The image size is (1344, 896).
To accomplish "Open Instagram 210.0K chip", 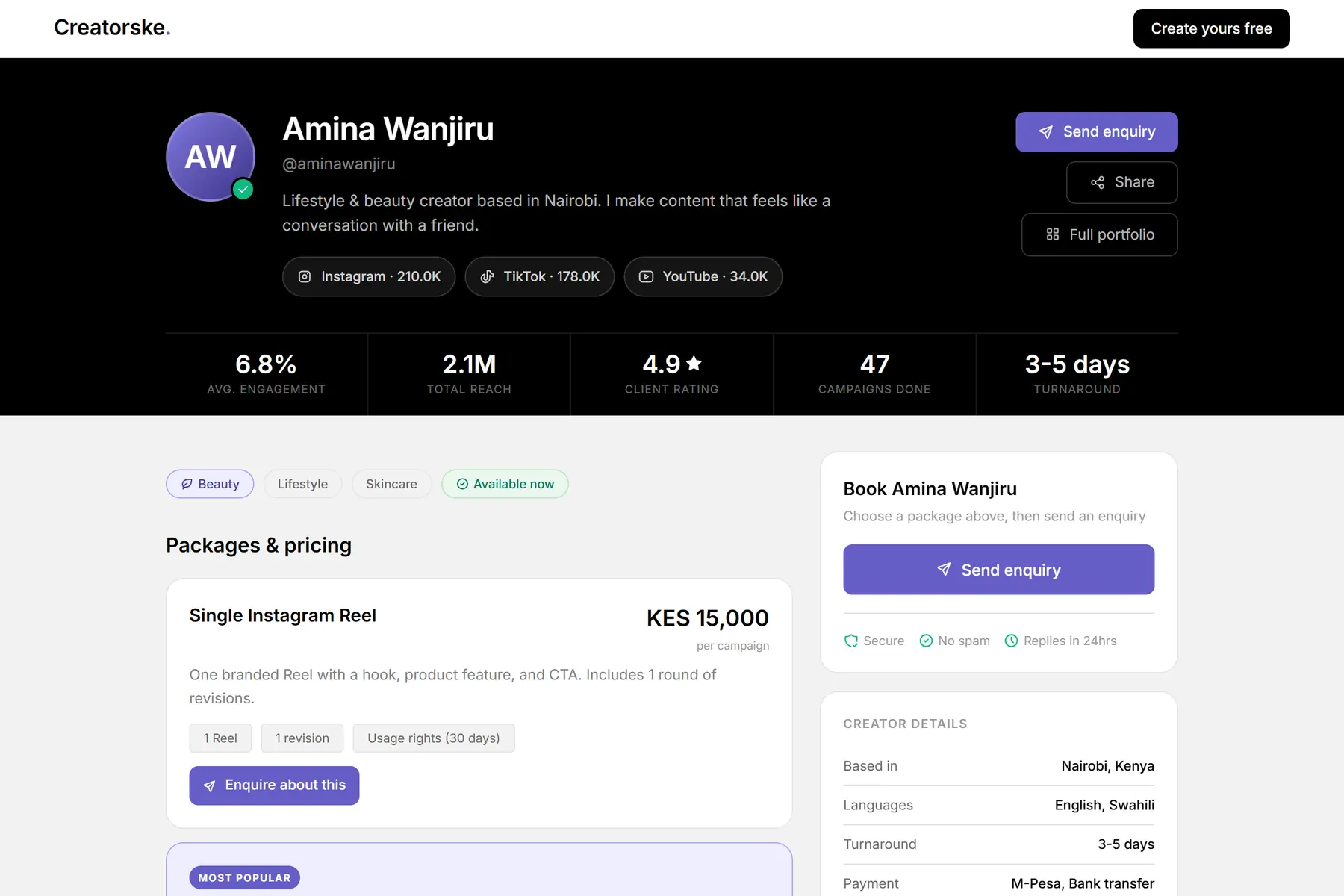I will [369, 276].
